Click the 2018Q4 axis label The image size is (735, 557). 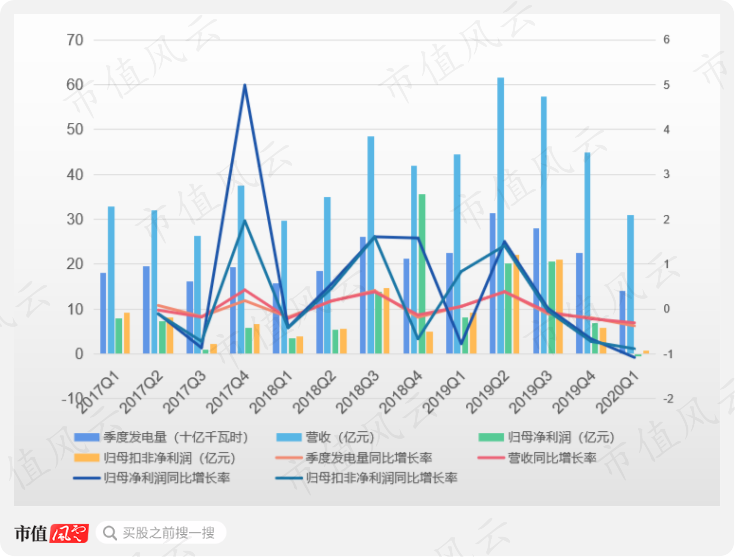pos(401,393)
